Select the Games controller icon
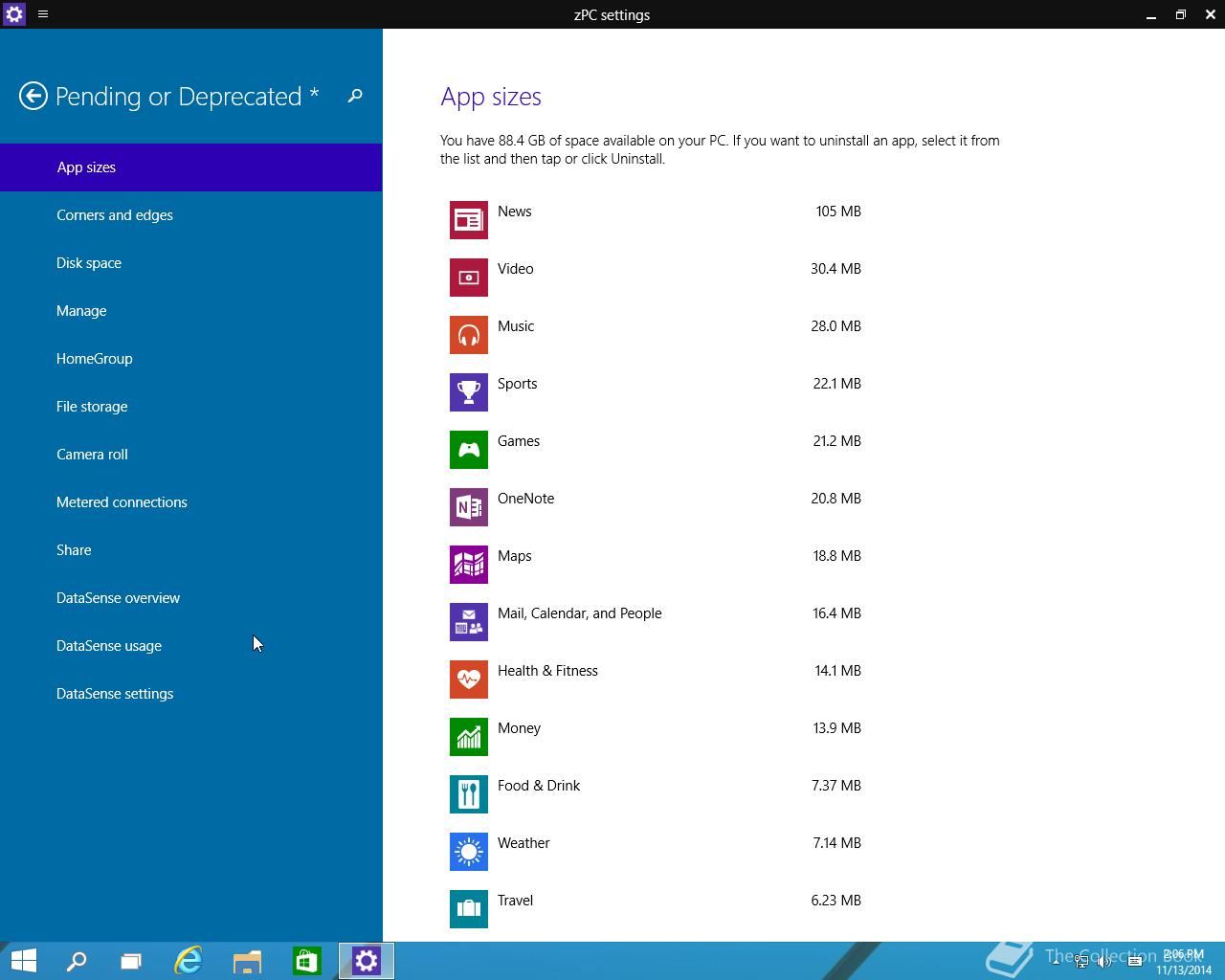 pos(469,450)
